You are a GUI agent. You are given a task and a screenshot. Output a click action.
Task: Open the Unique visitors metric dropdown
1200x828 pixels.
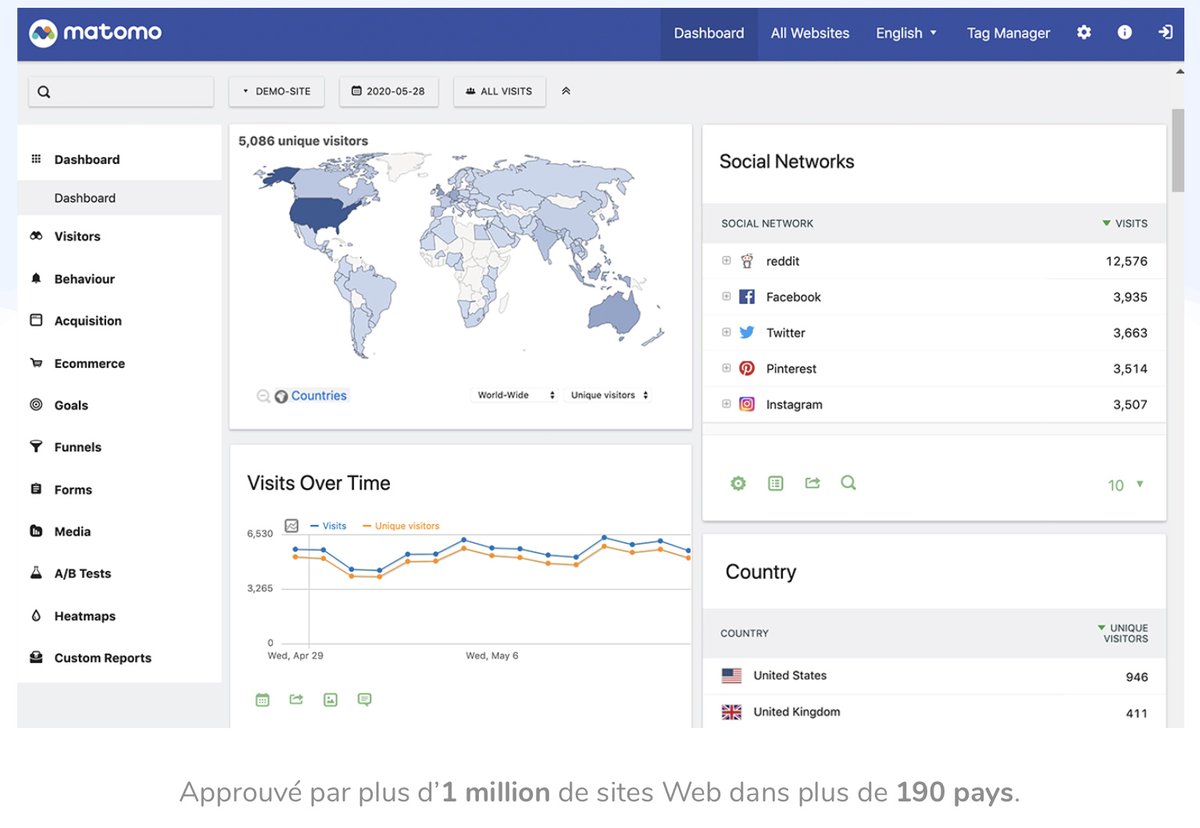pyautogui.click(x=609, y=396)
